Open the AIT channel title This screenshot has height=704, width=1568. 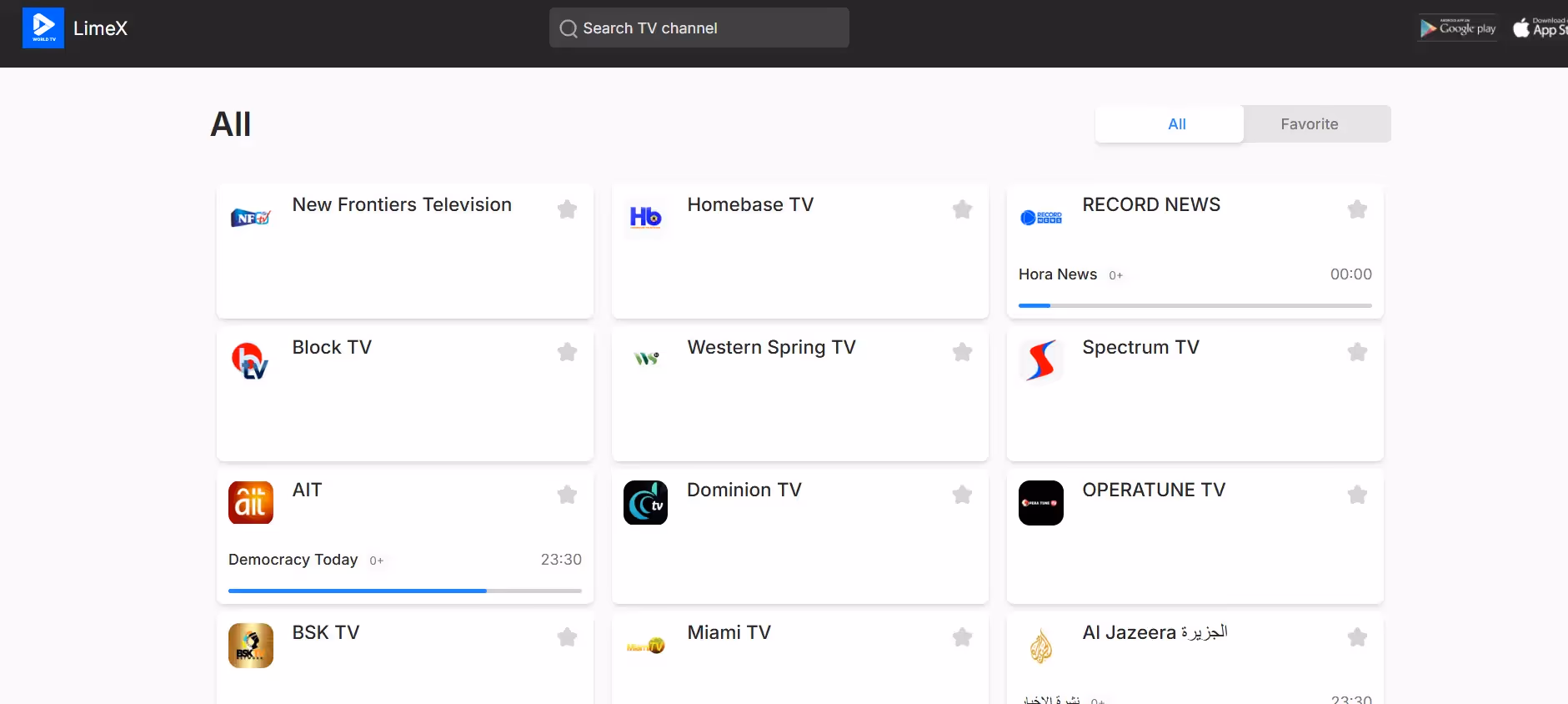click(x=307, y=490)
